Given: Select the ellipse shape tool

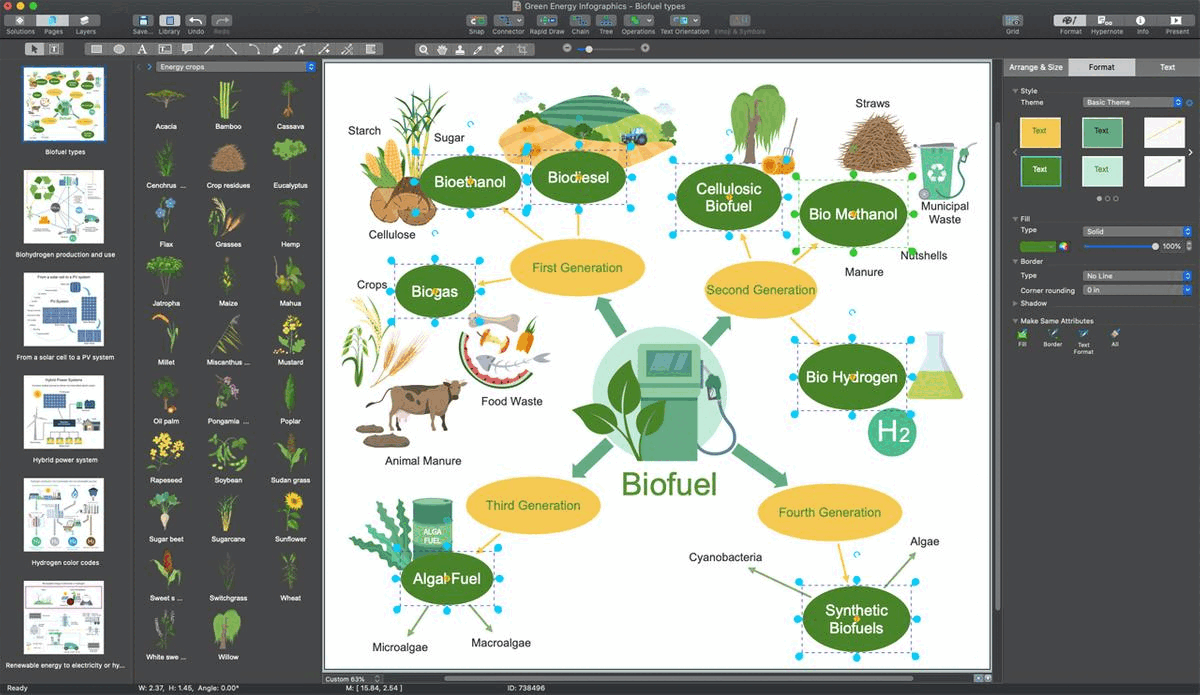Looking at the screenshot, I should click(x=119, y=49).
